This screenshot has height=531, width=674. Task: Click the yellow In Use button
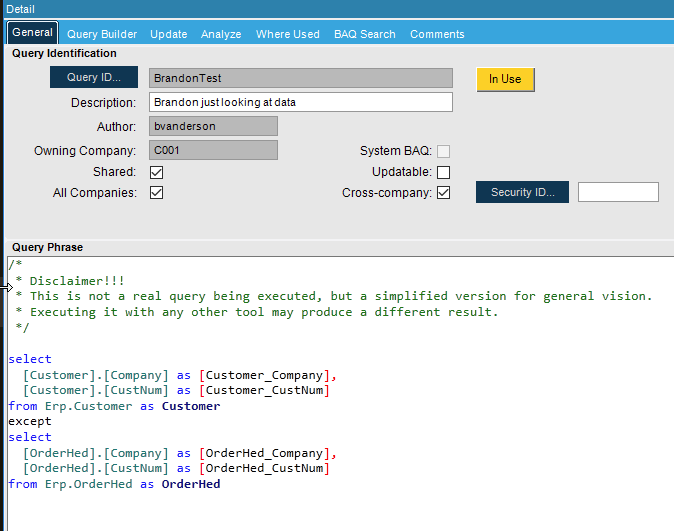[505, 79]
